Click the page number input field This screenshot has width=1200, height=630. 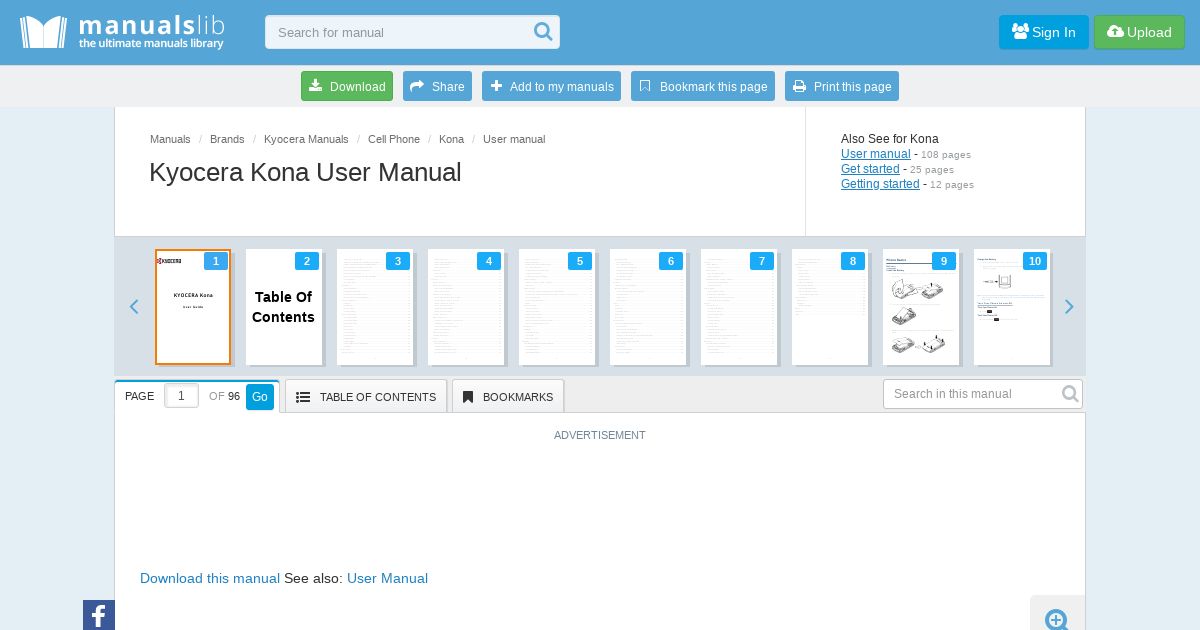pos(181,396)
